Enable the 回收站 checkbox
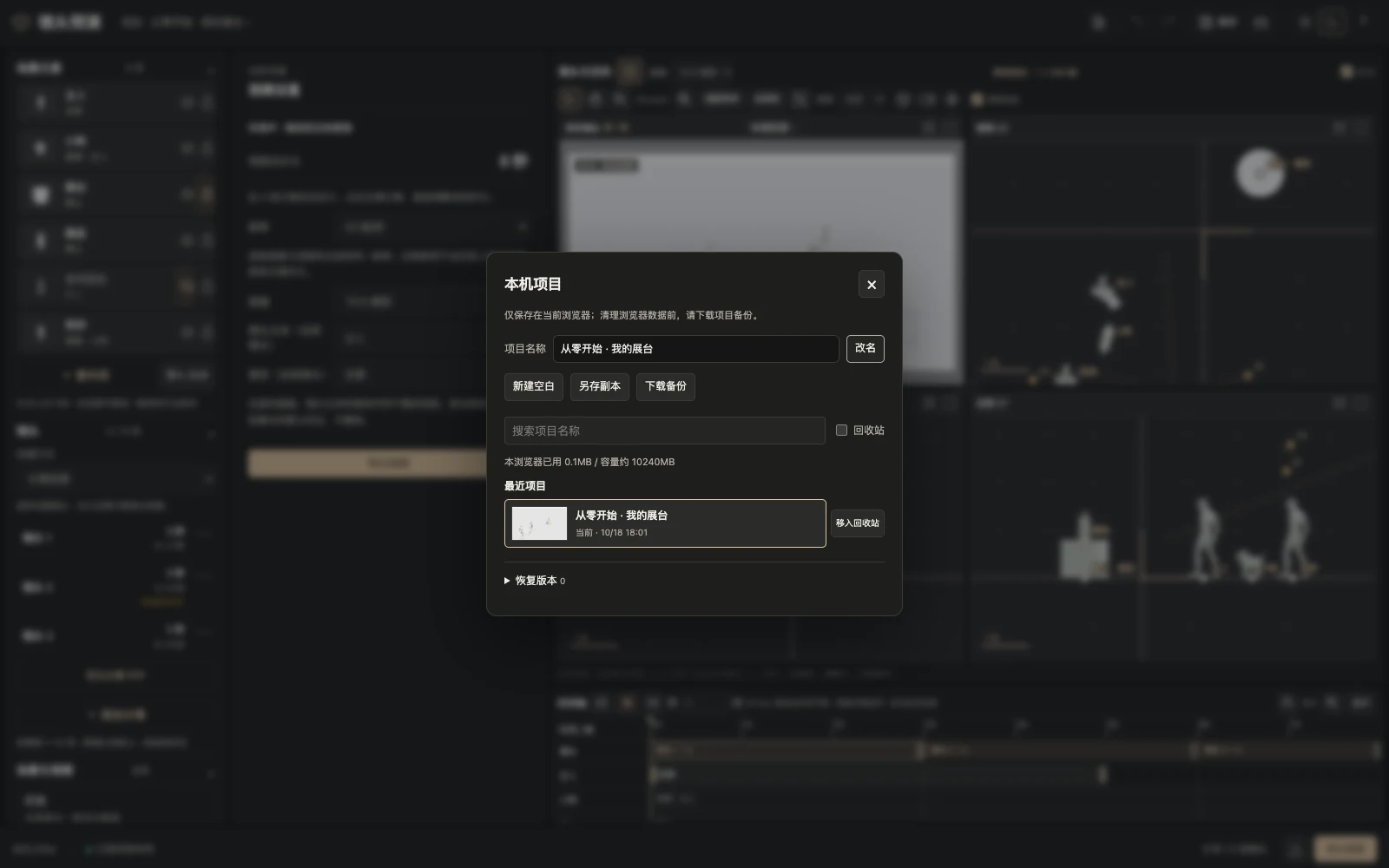Screen dimensions: 1389x868 click(841, 430)
